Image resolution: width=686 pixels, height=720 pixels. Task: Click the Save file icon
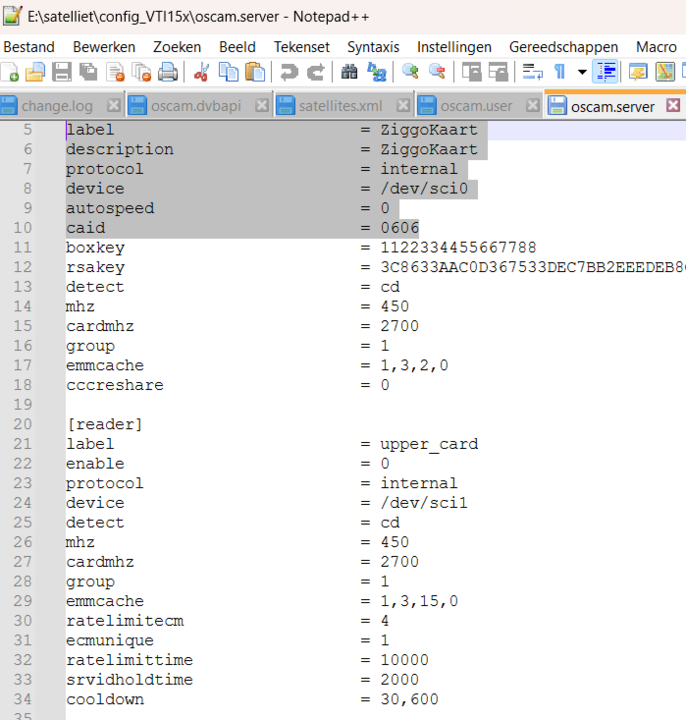tap(62, 72)
